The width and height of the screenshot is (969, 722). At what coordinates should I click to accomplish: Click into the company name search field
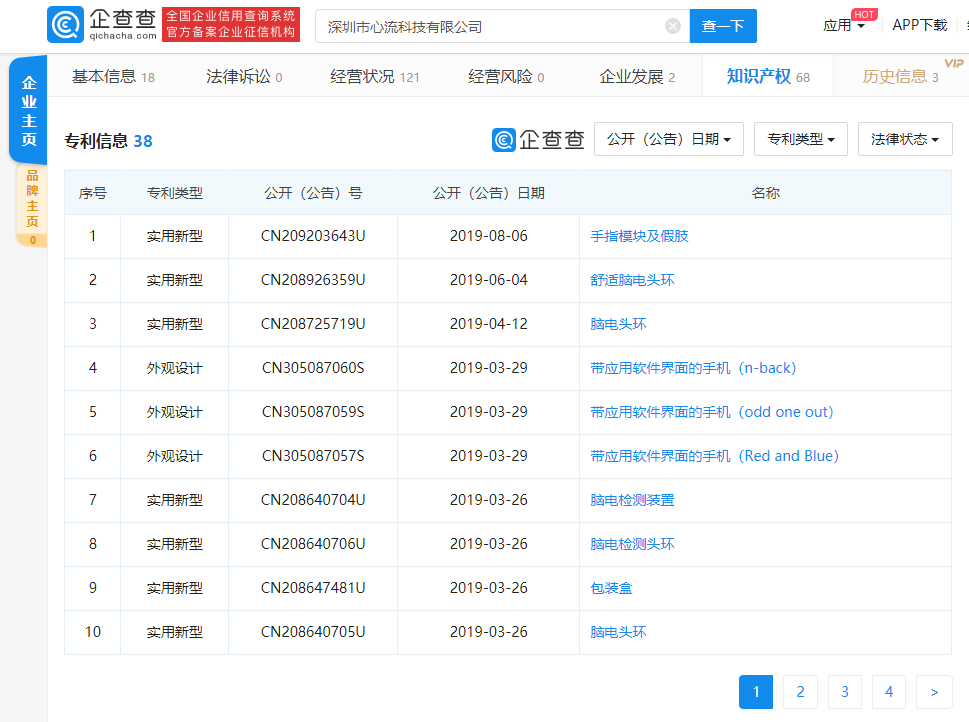point(490,26)
